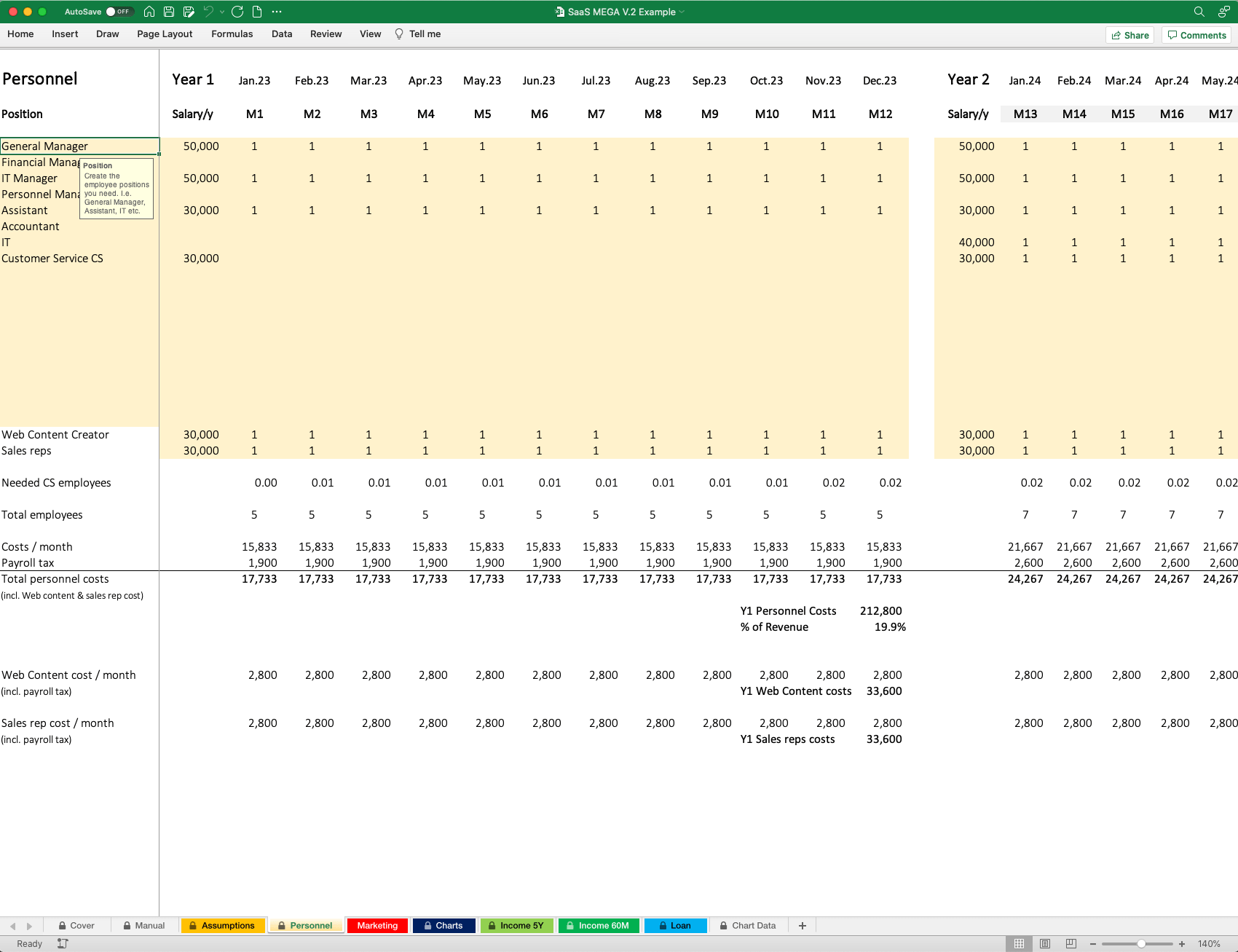
Task: Open the more commands ellipsis in title bar
Action: [277, 12]
